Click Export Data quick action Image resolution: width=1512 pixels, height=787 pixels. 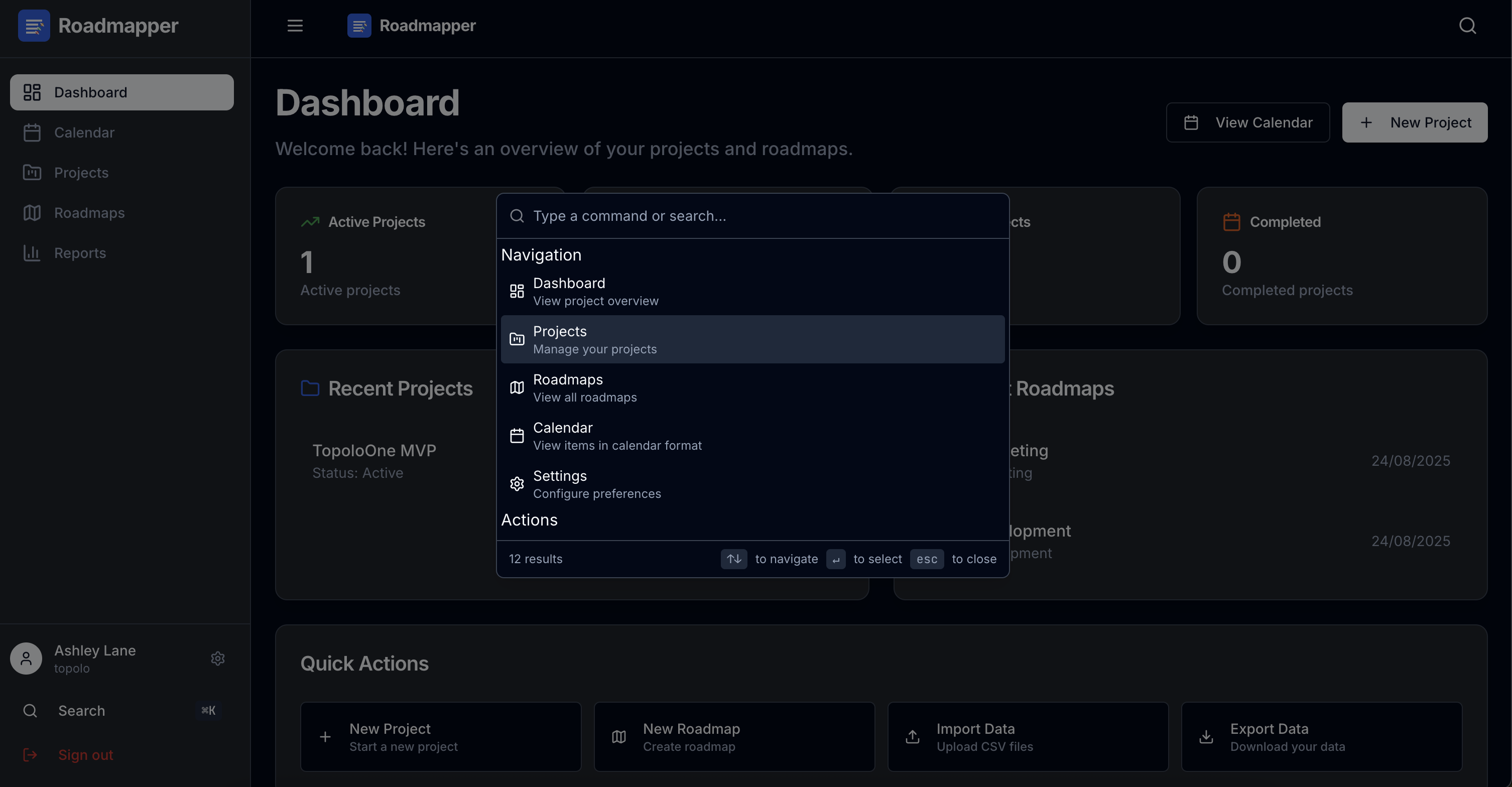[1321, 736]
